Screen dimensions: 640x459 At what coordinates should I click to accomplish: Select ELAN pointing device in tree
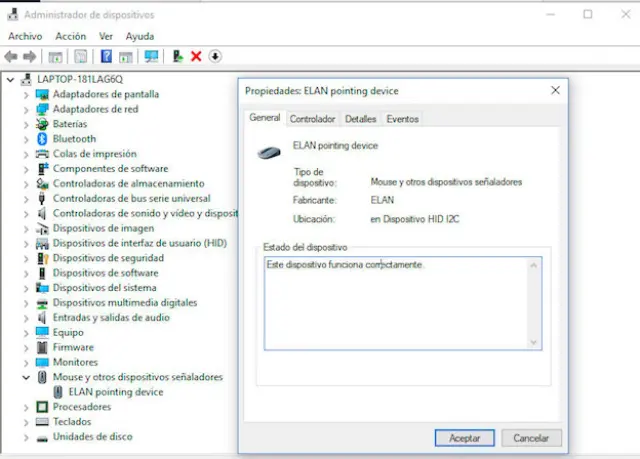[x=115, y=392]
